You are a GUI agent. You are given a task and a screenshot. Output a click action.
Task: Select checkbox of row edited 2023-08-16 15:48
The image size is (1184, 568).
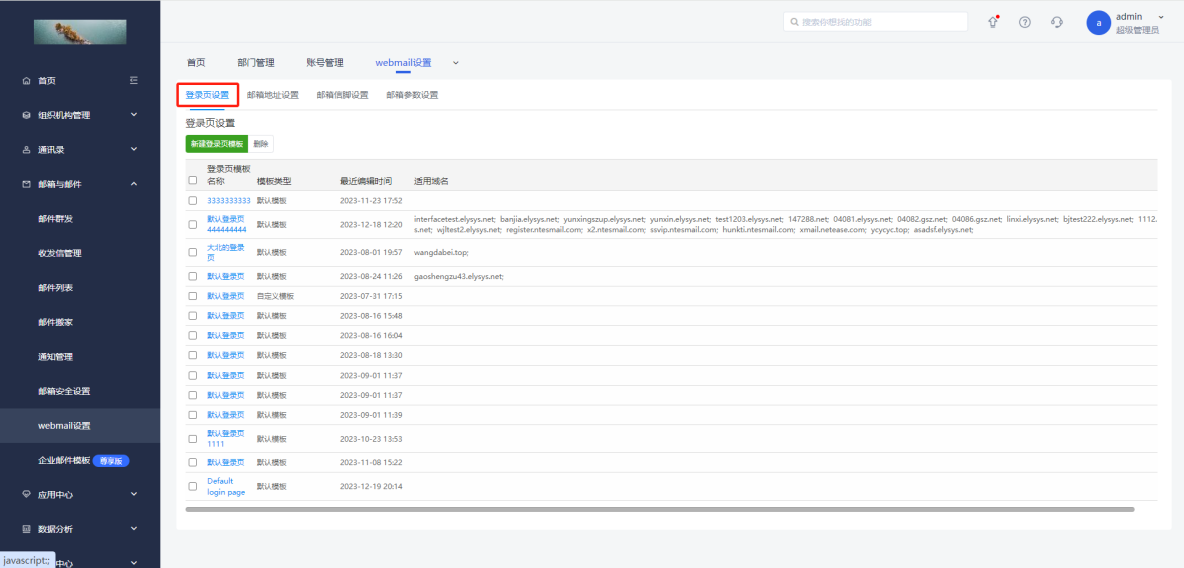click(193, 316)
